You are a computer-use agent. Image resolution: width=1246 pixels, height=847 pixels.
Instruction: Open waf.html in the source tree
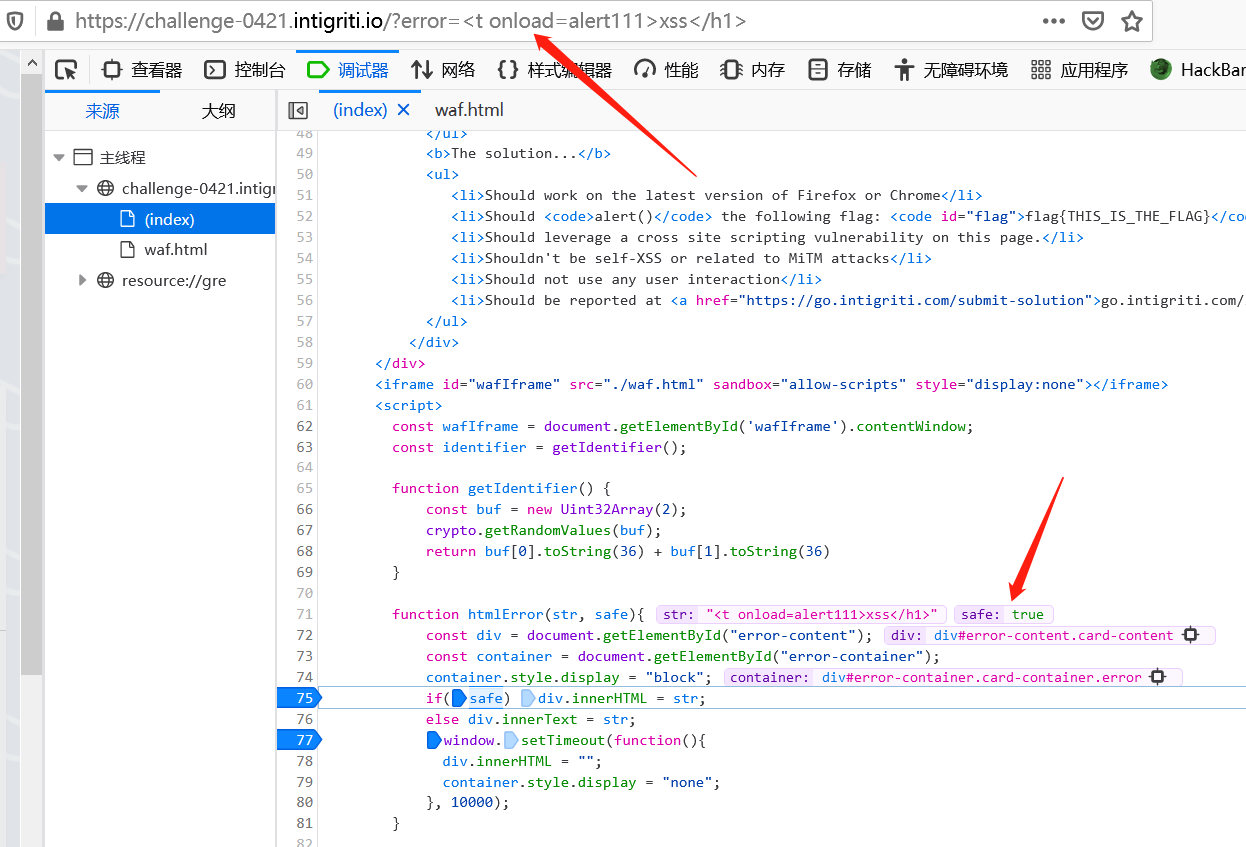pyautogui.click(x=160, y=250)
